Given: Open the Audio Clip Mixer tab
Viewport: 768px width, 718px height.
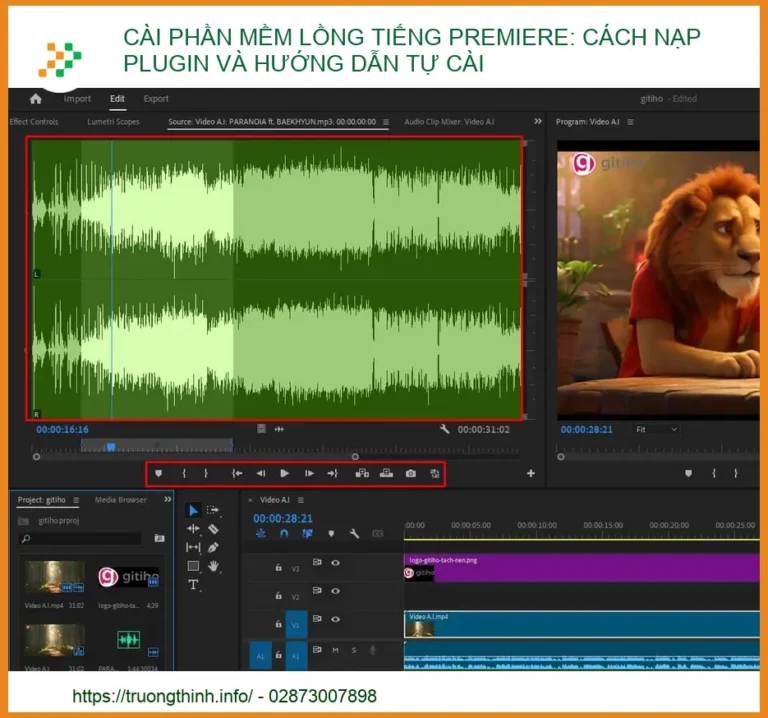Looking at the screenshot, I should (x=449, y=121).
